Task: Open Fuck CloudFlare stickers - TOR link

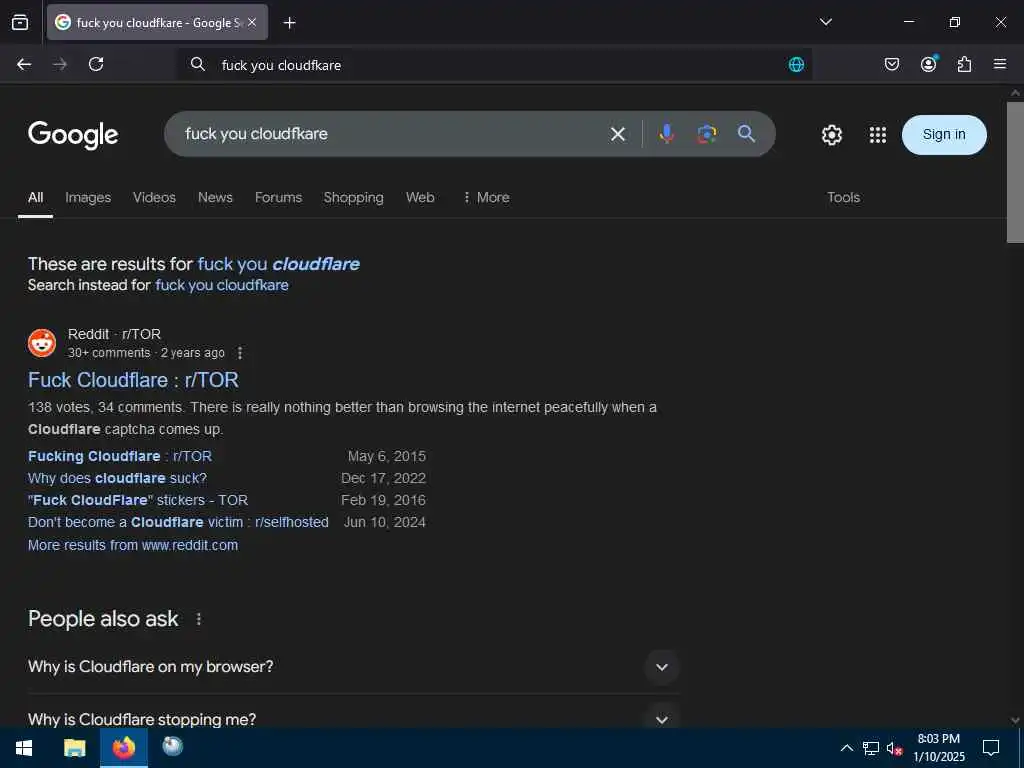Action: (x=138, y=500)
